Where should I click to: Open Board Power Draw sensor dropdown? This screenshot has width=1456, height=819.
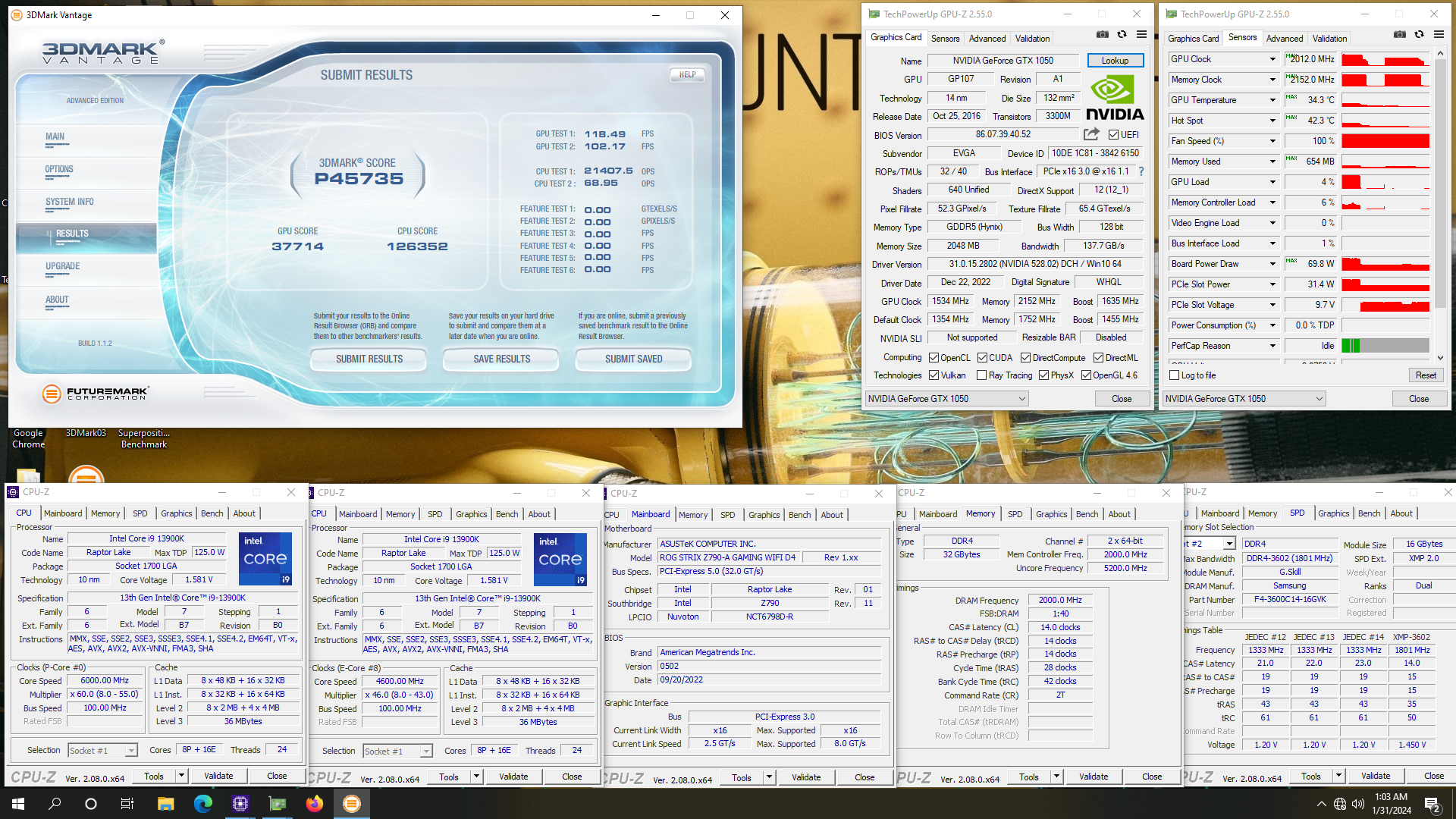(1272, 264)
